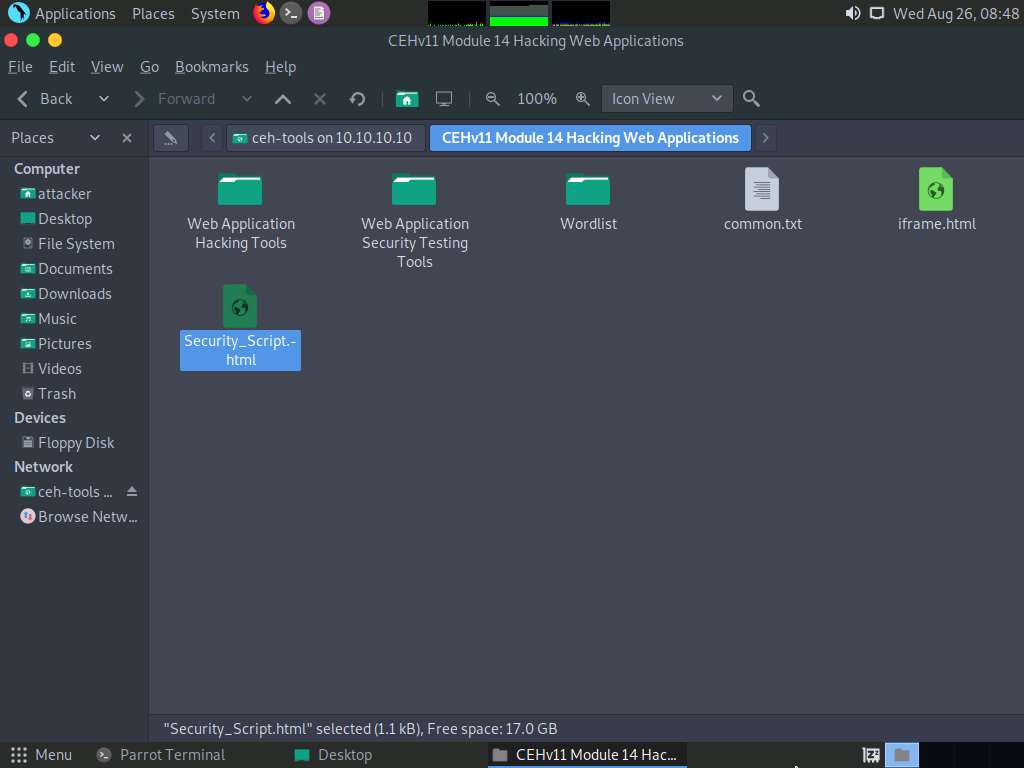Mute audio via the tray speaker icon

[x=852, y=13]
